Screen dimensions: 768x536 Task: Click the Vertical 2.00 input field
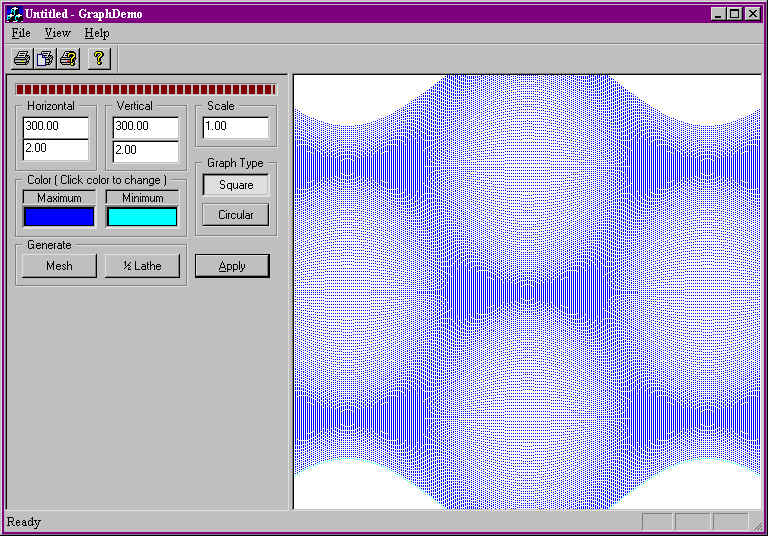pos(146,151)
